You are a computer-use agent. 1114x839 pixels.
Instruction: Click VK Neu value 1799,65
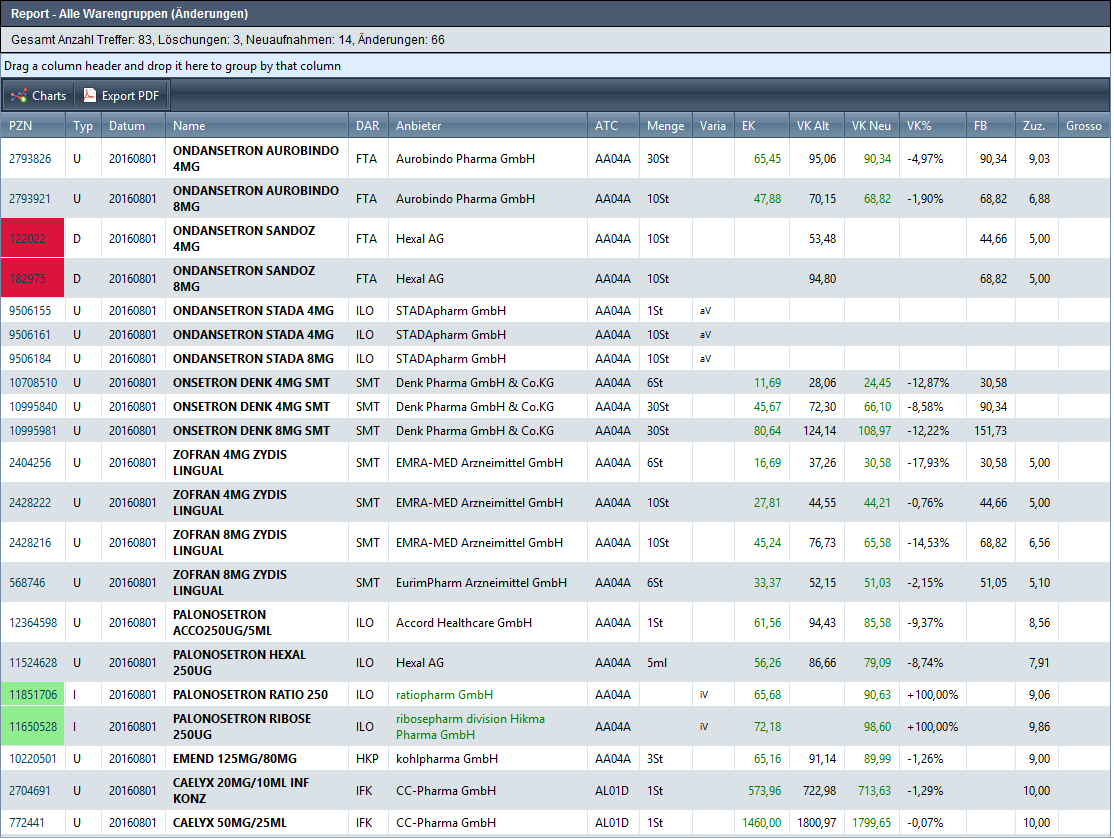871,823
